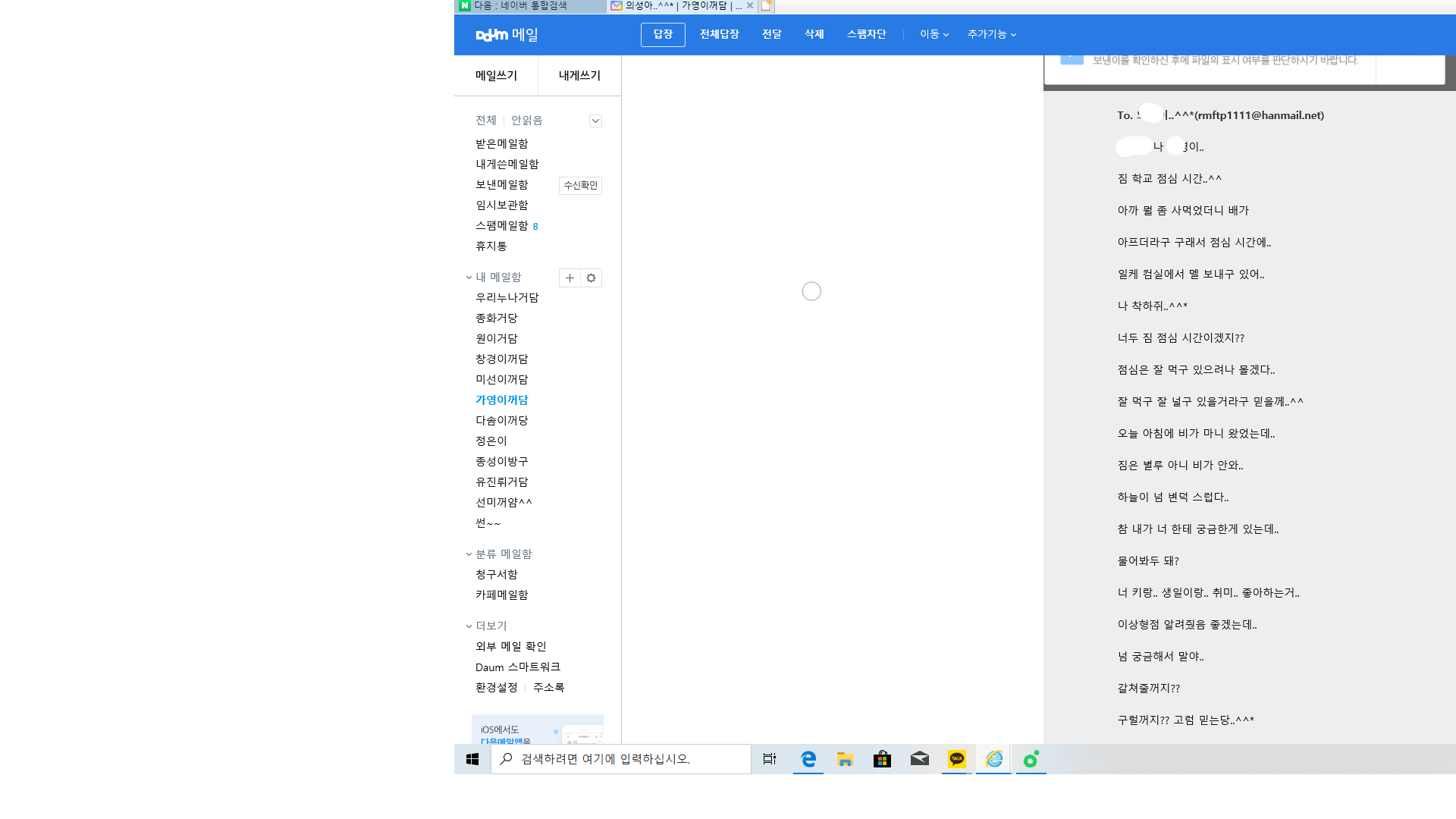Open 원이거담 mailbox
The width and height of the screenshot is (1456, 819).
coord(497,339)
